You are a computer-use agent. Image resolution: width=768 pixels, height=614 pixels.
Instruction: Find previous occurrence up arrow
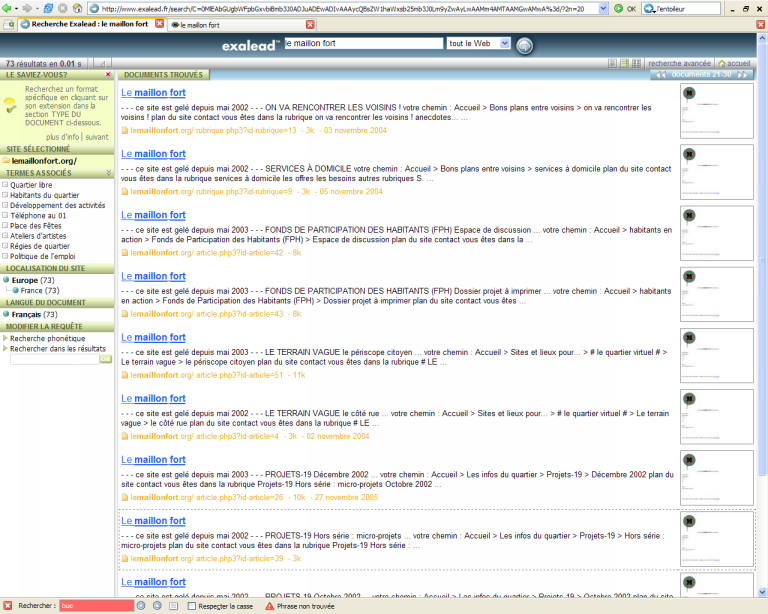(157, 606)
